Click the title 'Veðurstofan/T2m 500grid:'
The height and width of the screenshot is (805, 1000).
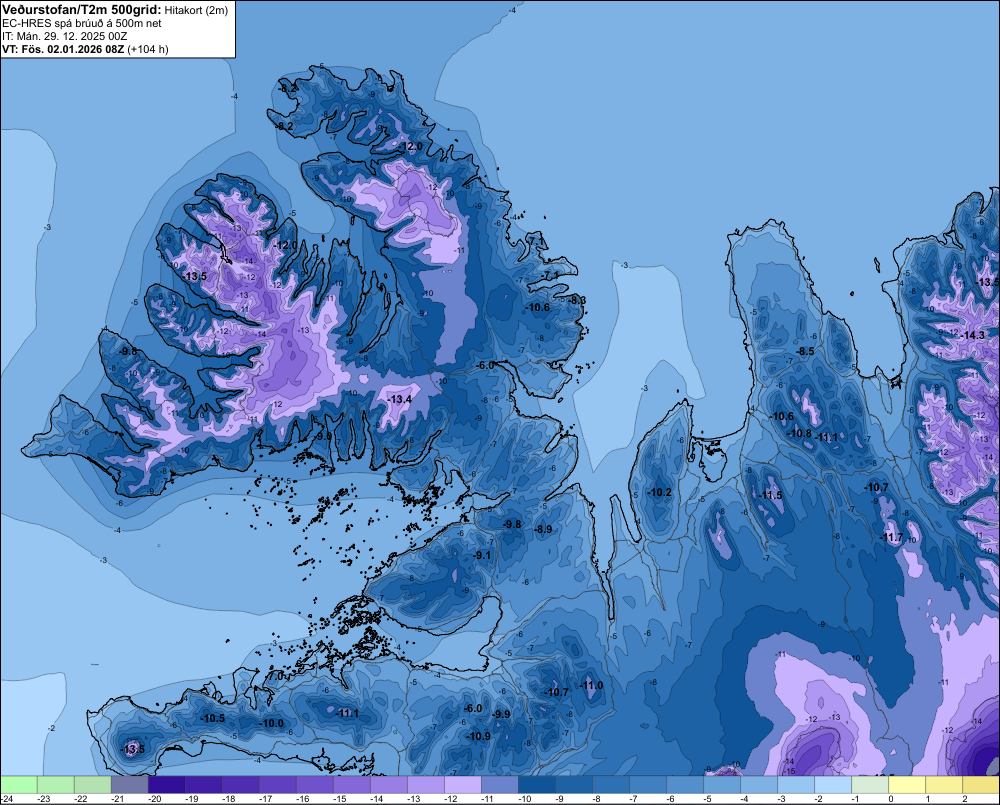pos(82,10)
